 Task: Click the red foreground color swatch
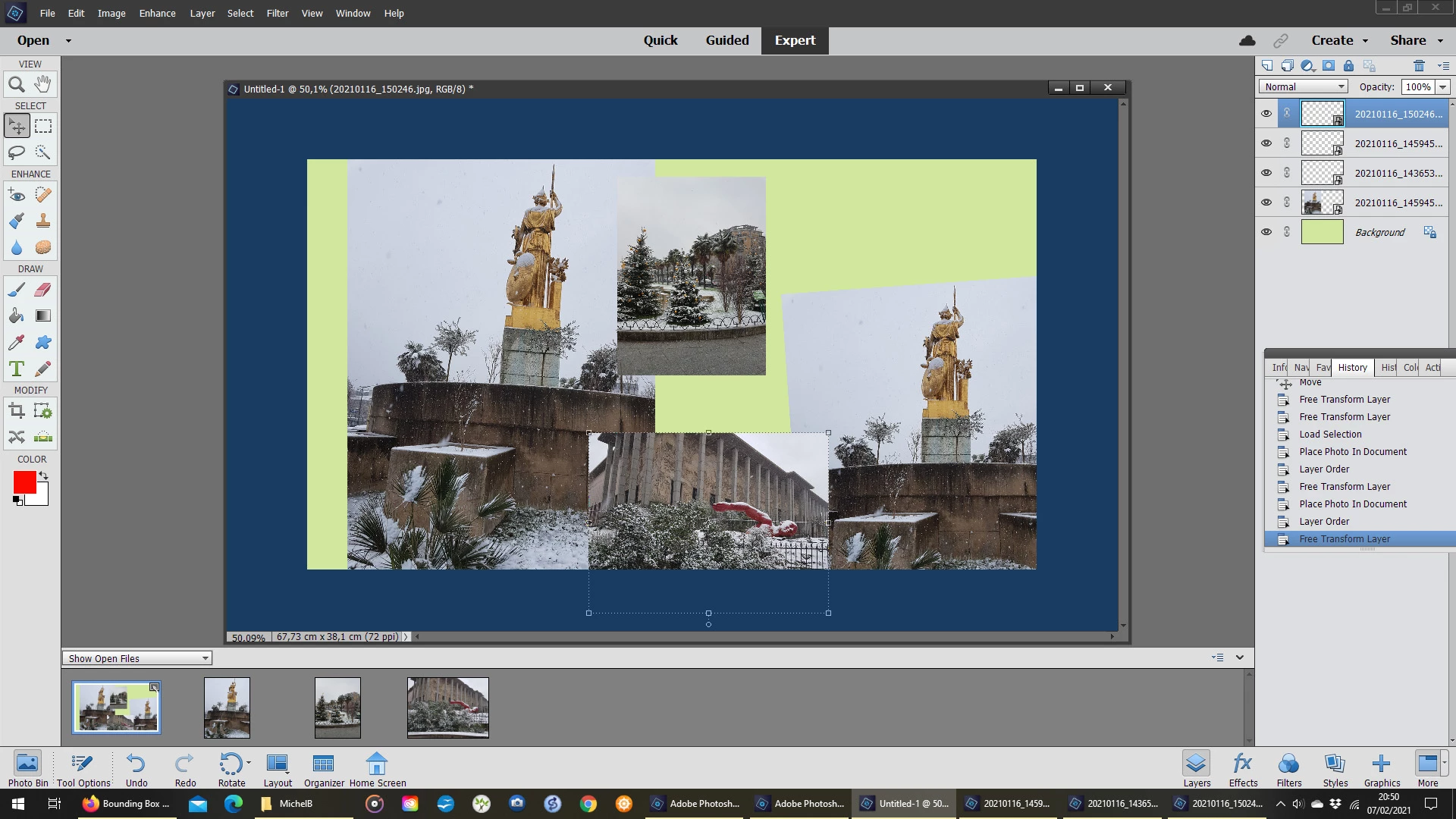24,482
